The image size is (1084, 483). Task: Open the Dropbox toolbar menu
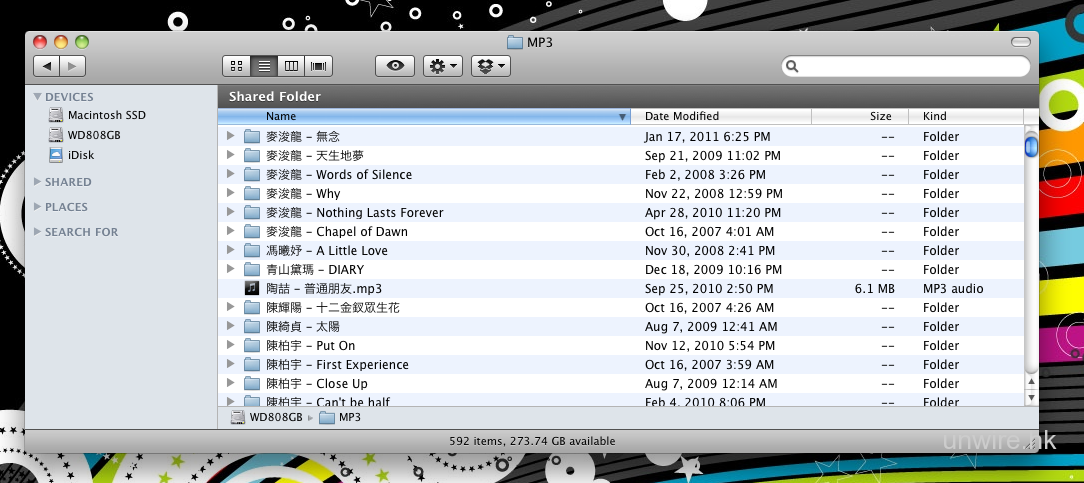tap(490, 66)
